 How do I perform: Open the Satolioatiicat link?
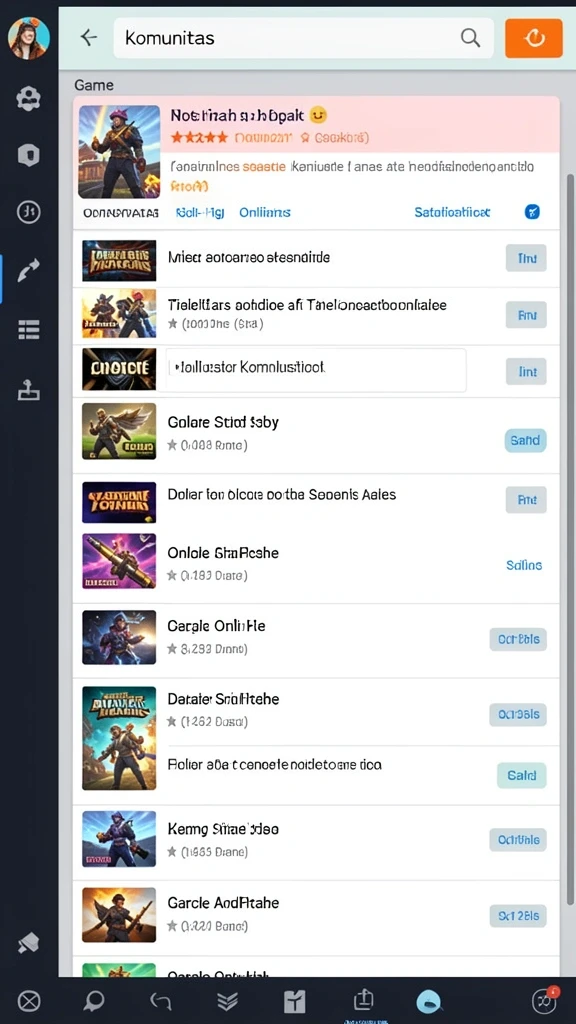452,212
